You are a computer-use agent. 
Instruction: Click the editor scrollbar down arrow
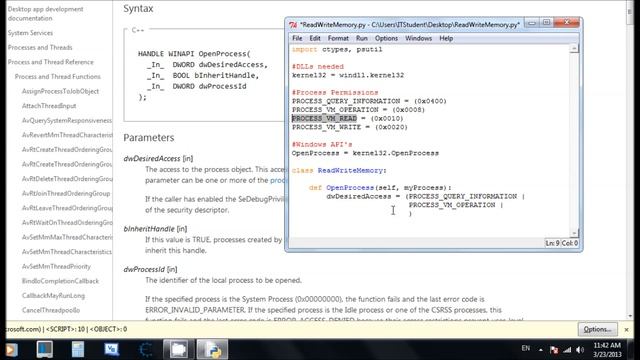point(574,233)
